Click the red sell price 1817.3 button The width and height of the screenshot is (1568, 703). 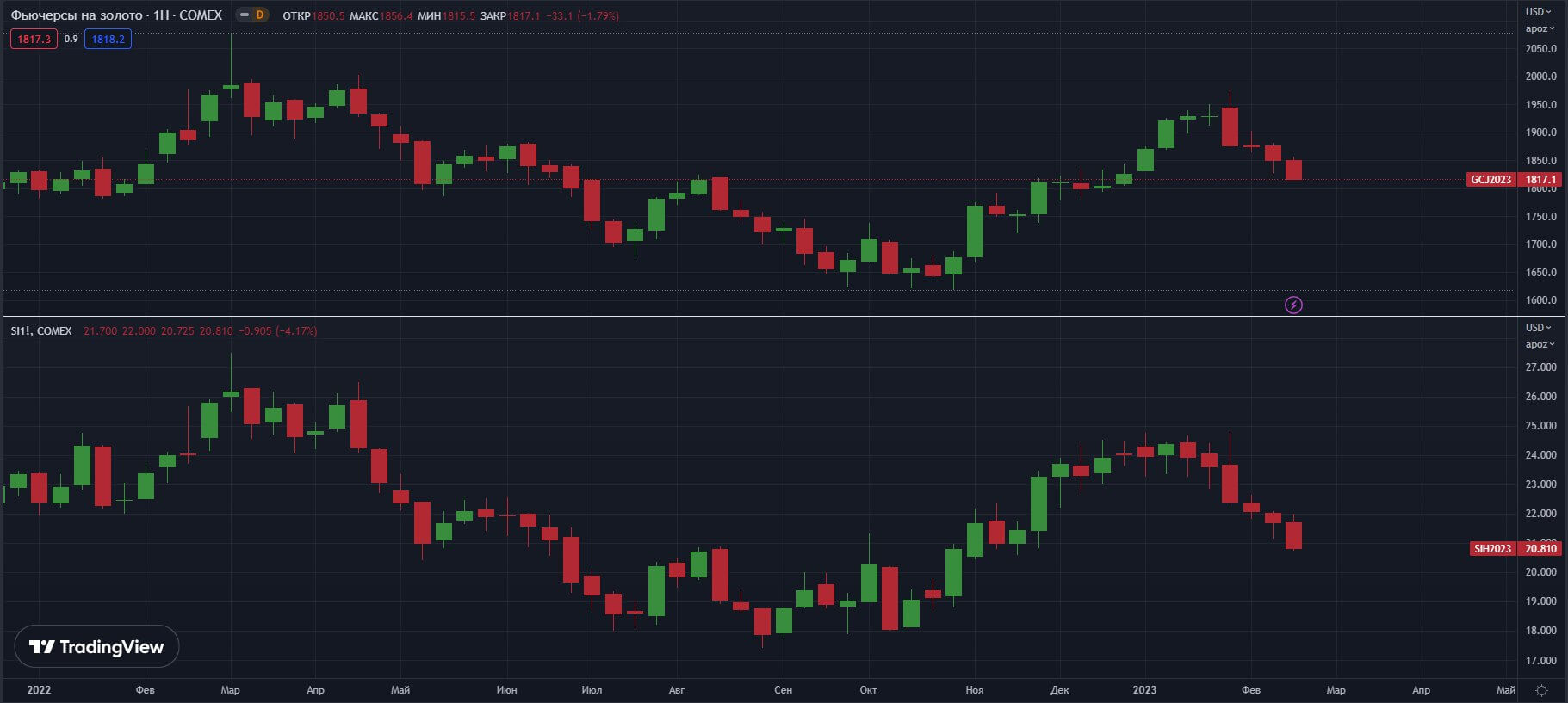pyautogui.click(x=34, y=39)
